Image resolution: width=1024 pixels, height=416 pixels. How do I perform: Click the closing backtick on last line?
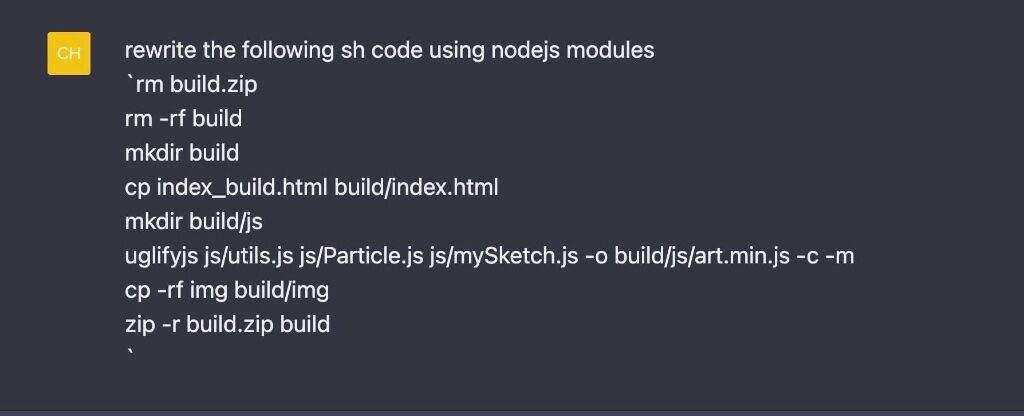click(x=130, y=354)
